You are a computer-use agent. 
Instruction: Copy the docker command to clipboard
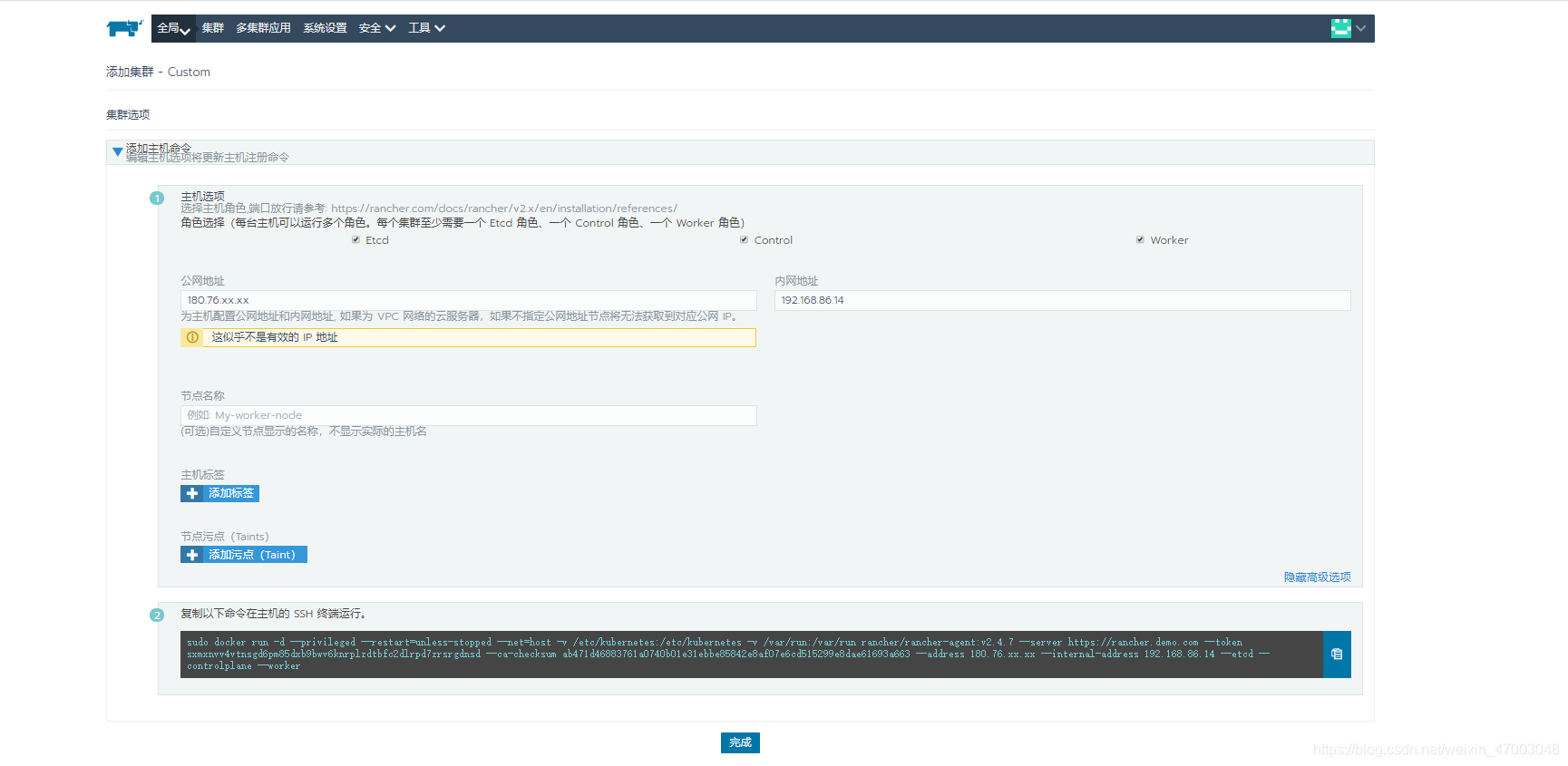click(1337, 654)
